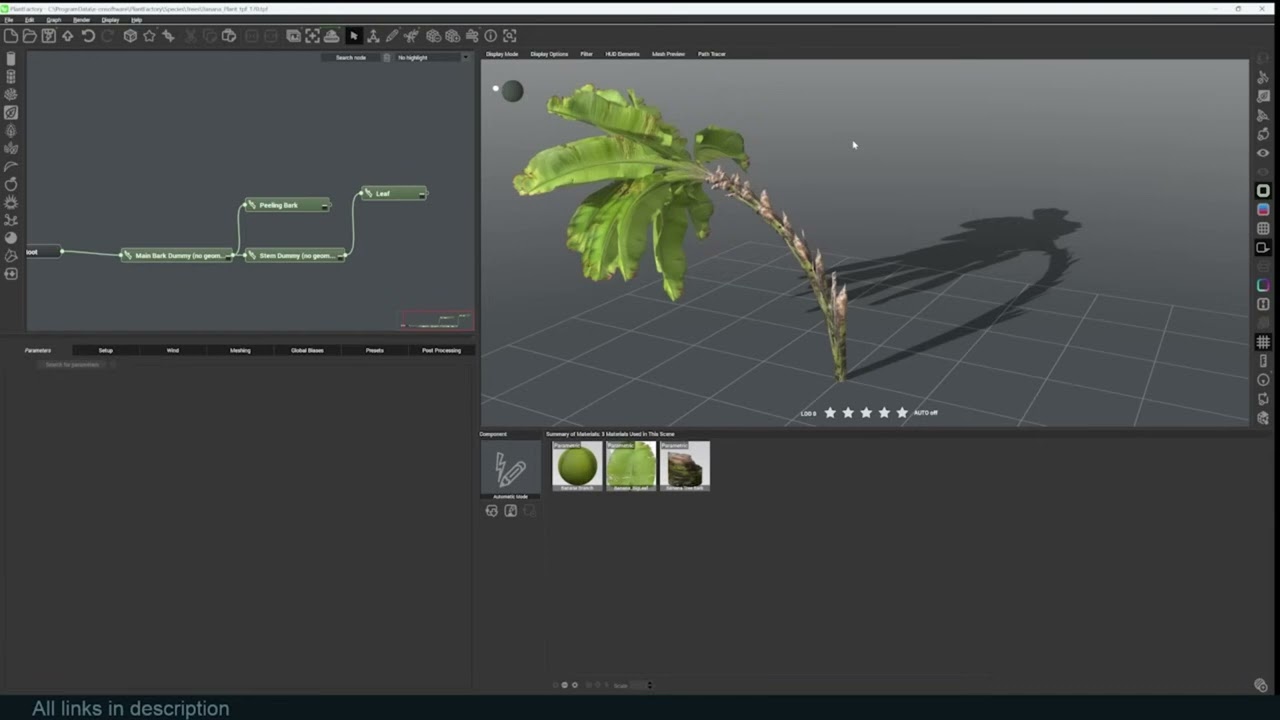1280x720 pixels.
Task: Toggle the AUTO off label in viewport
Action: coord(925,413)
